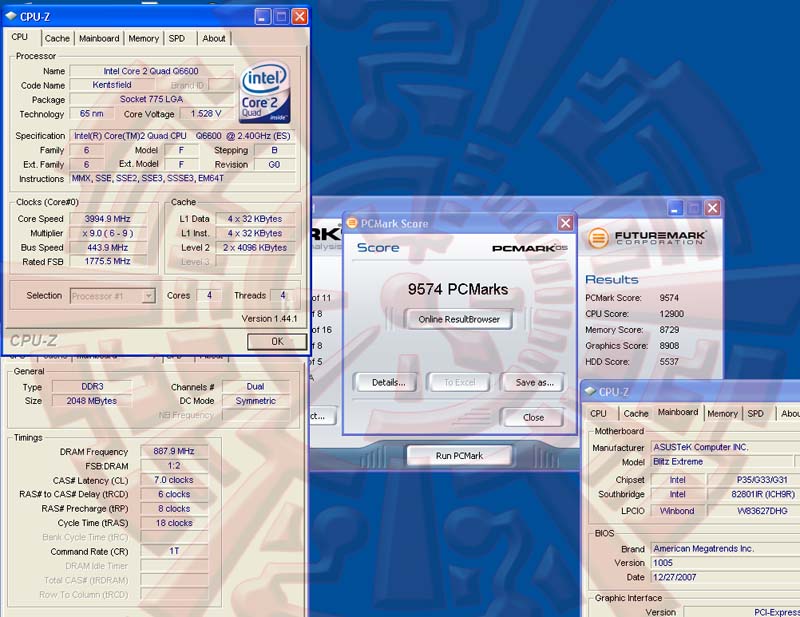Click the Core Voltage value 1.528 V
The height and width of the screenshot is (617, 800).
[x=206, y=113]
